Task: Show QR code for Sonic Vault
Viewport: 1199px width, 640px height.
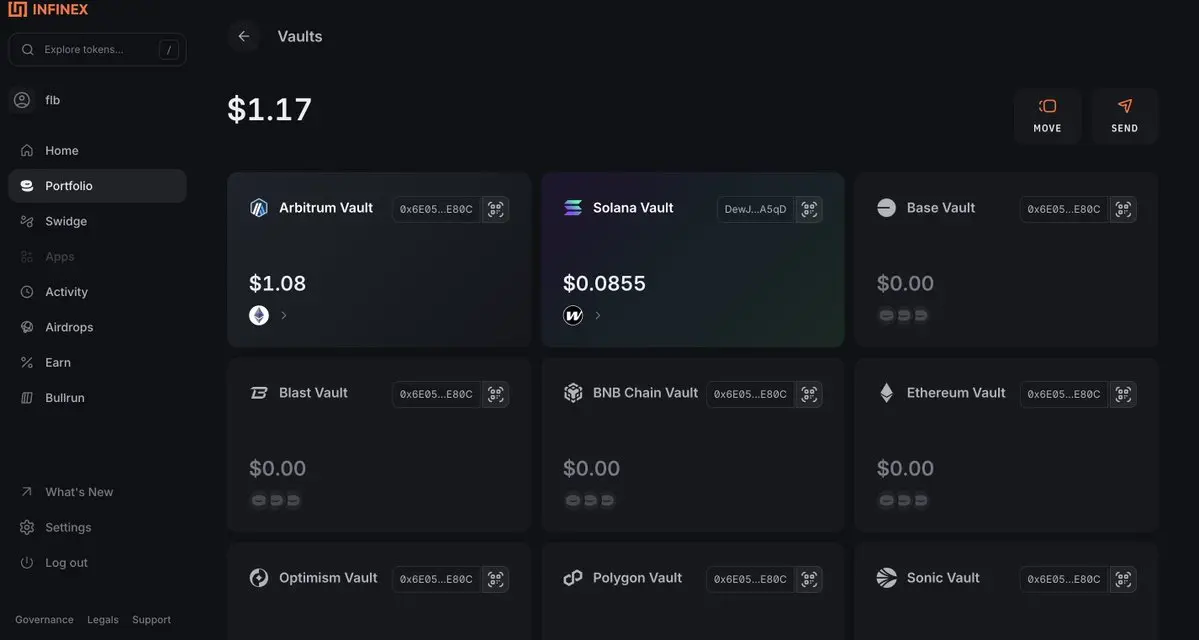Action: coord(1123,580)
